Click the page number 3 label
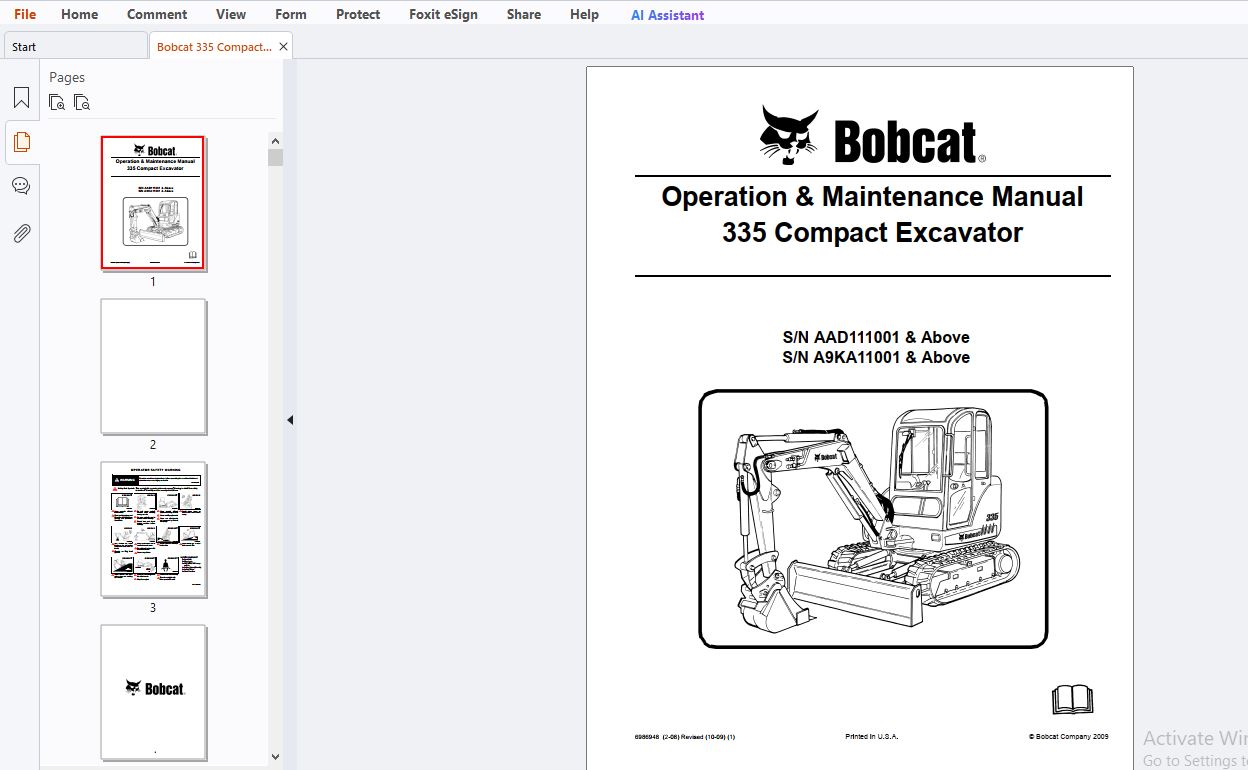Viewport: 1248px width, 770px height. coord(153,608)
